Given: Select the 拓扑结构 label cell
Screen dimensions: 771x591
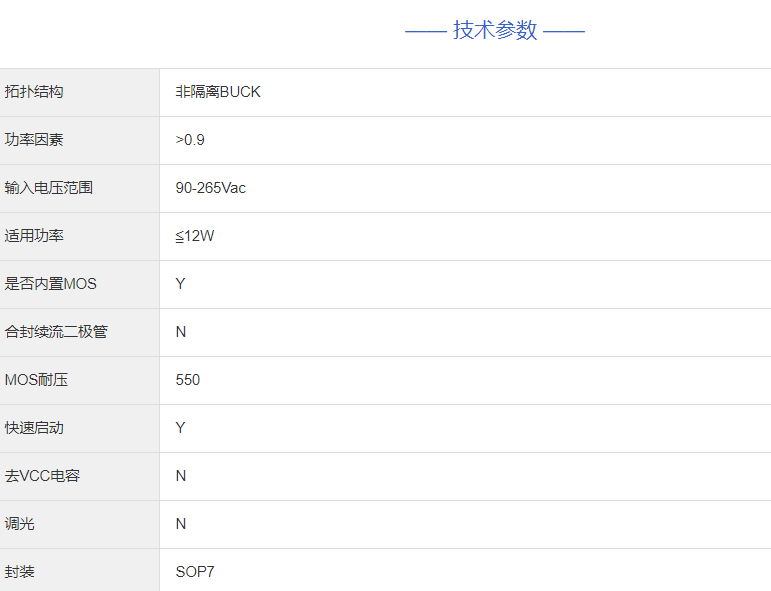Looking at the screenshot, I should [x=34, y=92].
